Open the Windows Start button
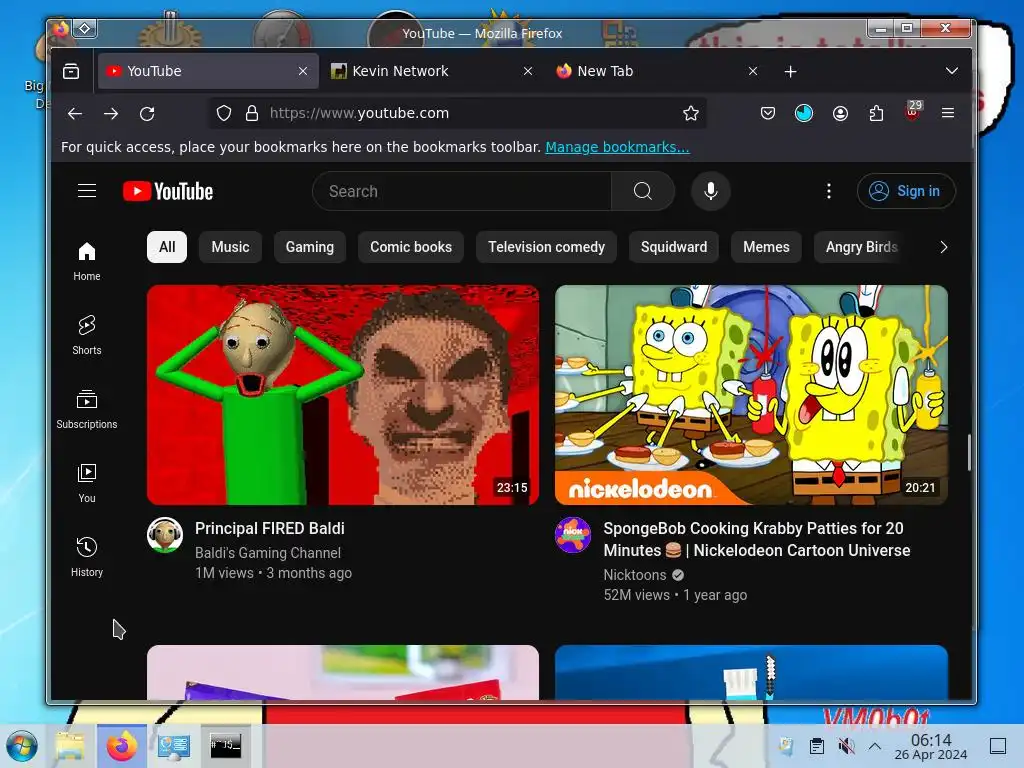1024x768 pixels. tap(22, 746)
